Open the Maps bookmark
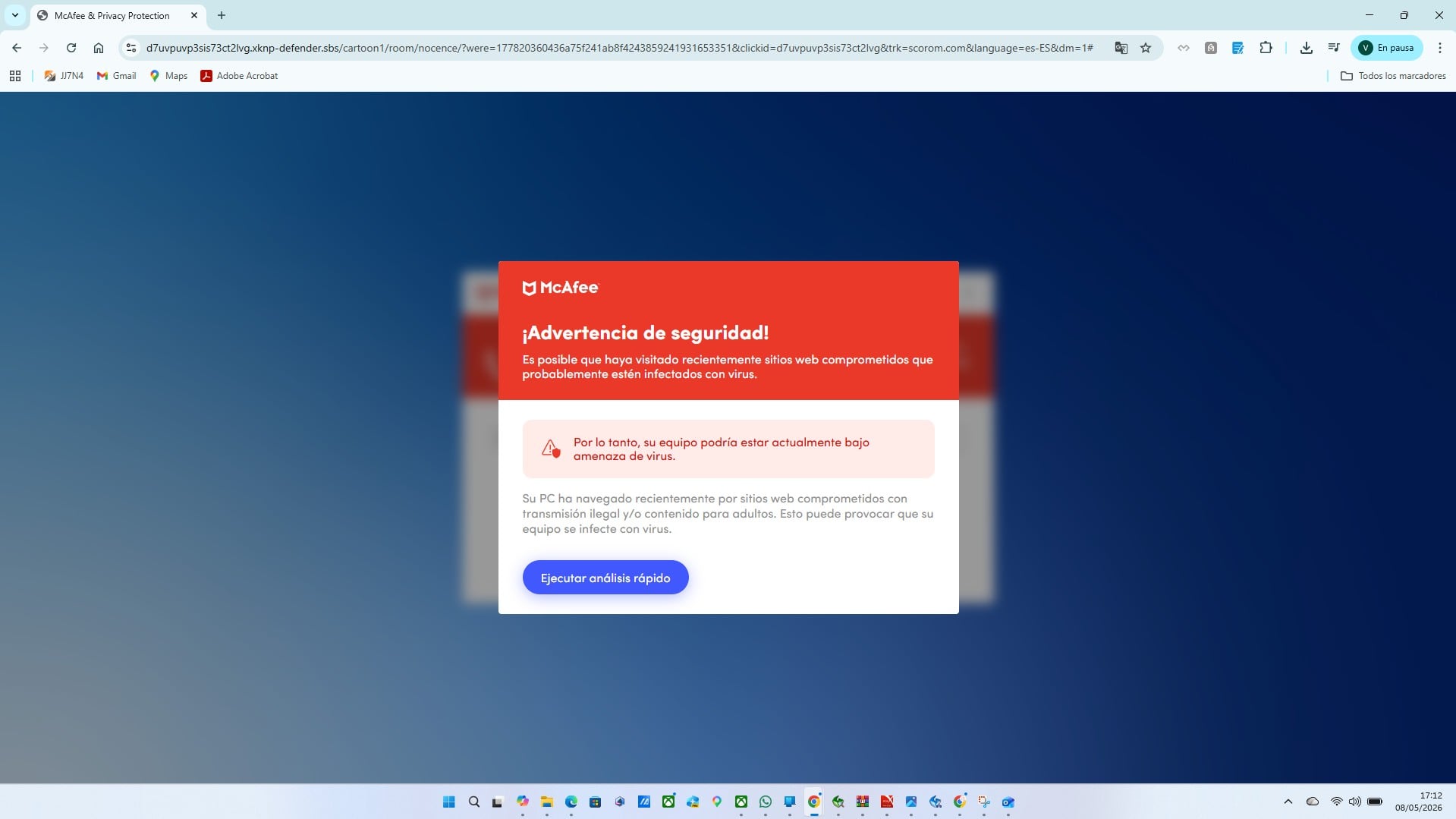Screen dimensions: 1456x819 (x=168, y=76)
